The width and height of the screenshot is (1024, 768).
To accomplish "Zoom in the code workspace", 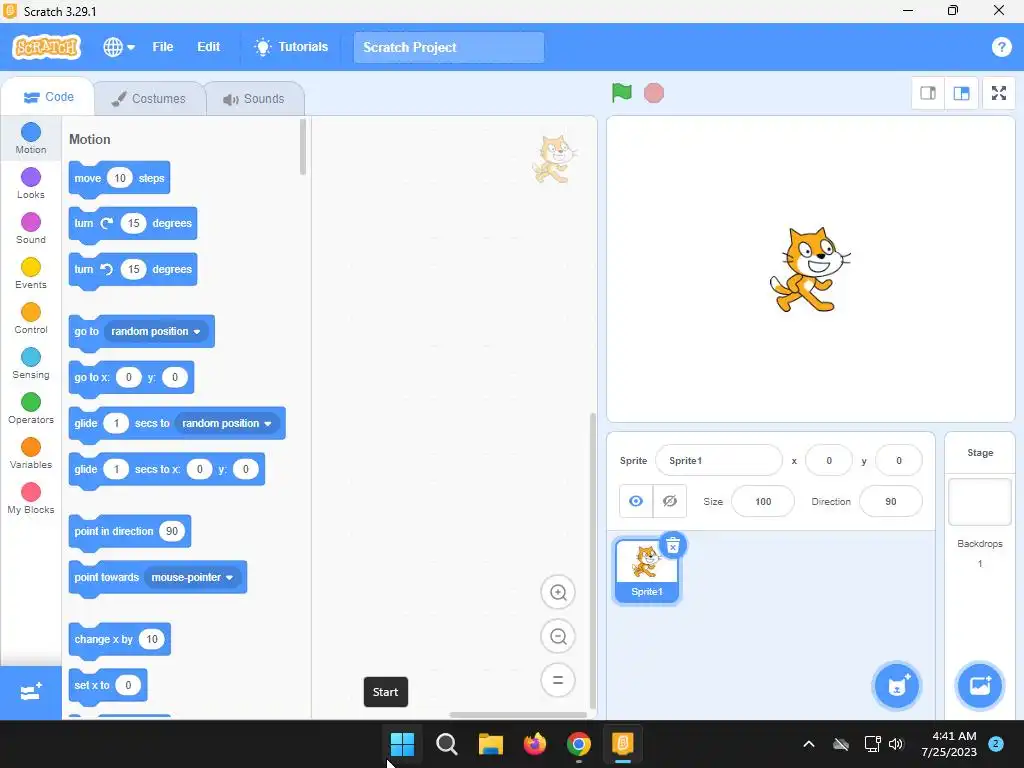I will pos(558,592).
